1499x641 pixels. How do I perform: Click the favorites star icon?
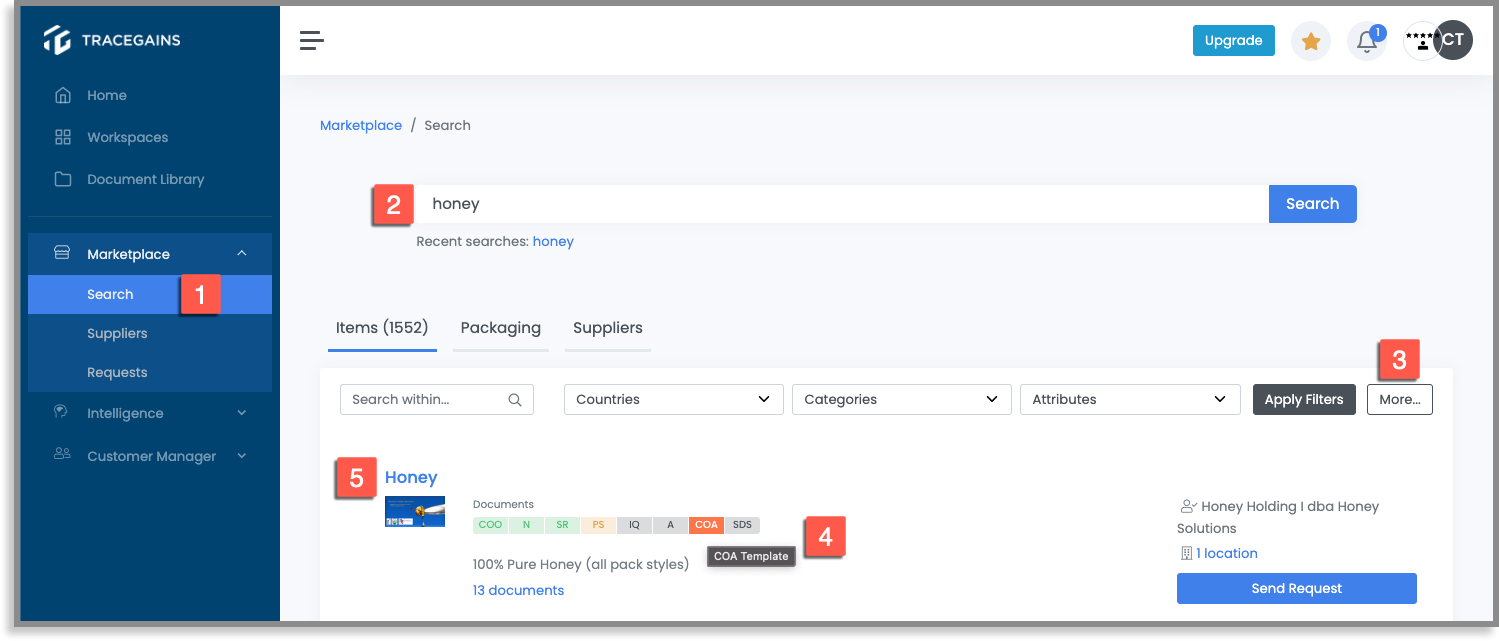pos(1310,40)
